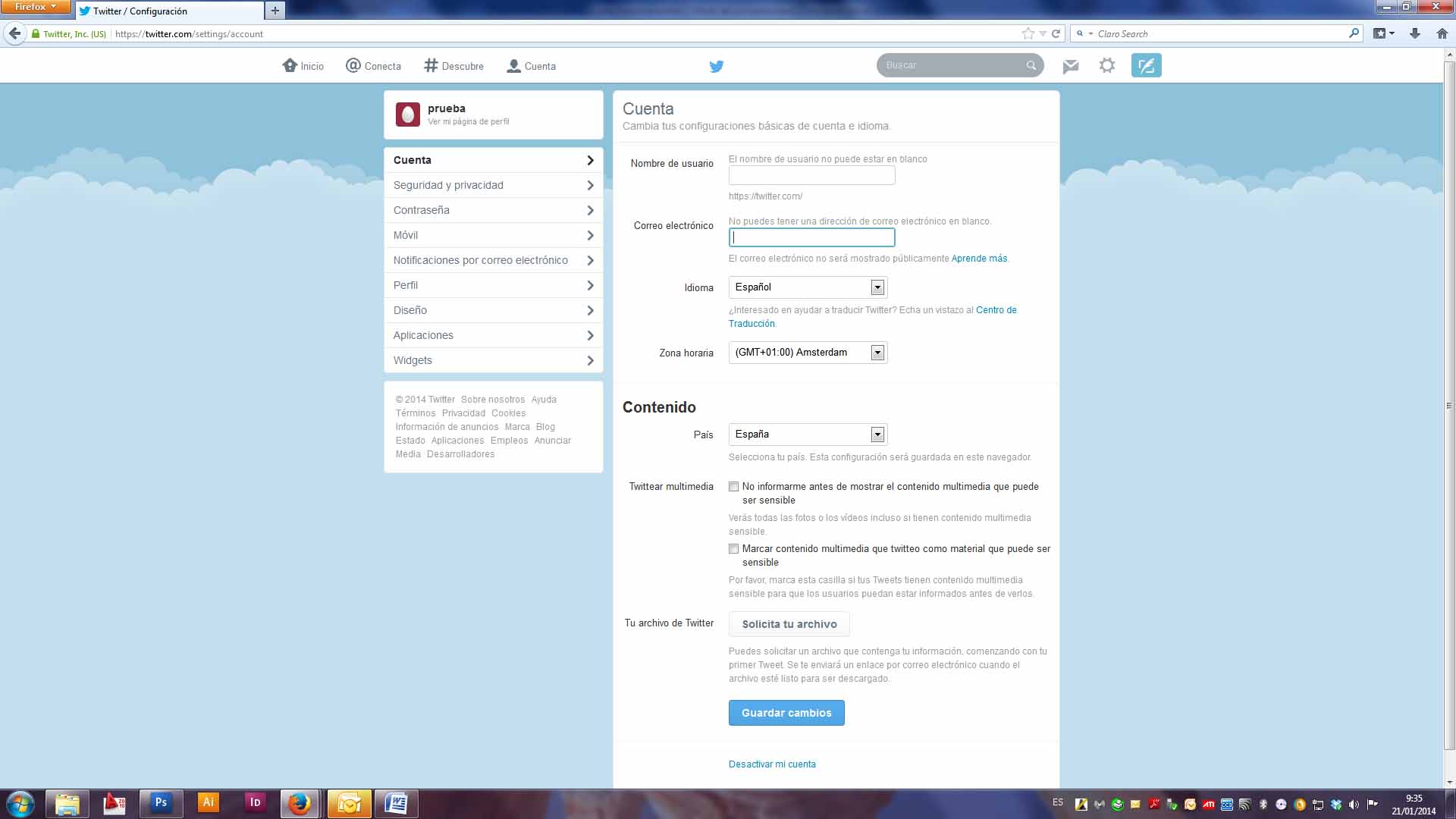The height and width of the screenshot is (819, 1456).
Task: Click the Solicita tu archivo button
Action: tap(789, 624)
